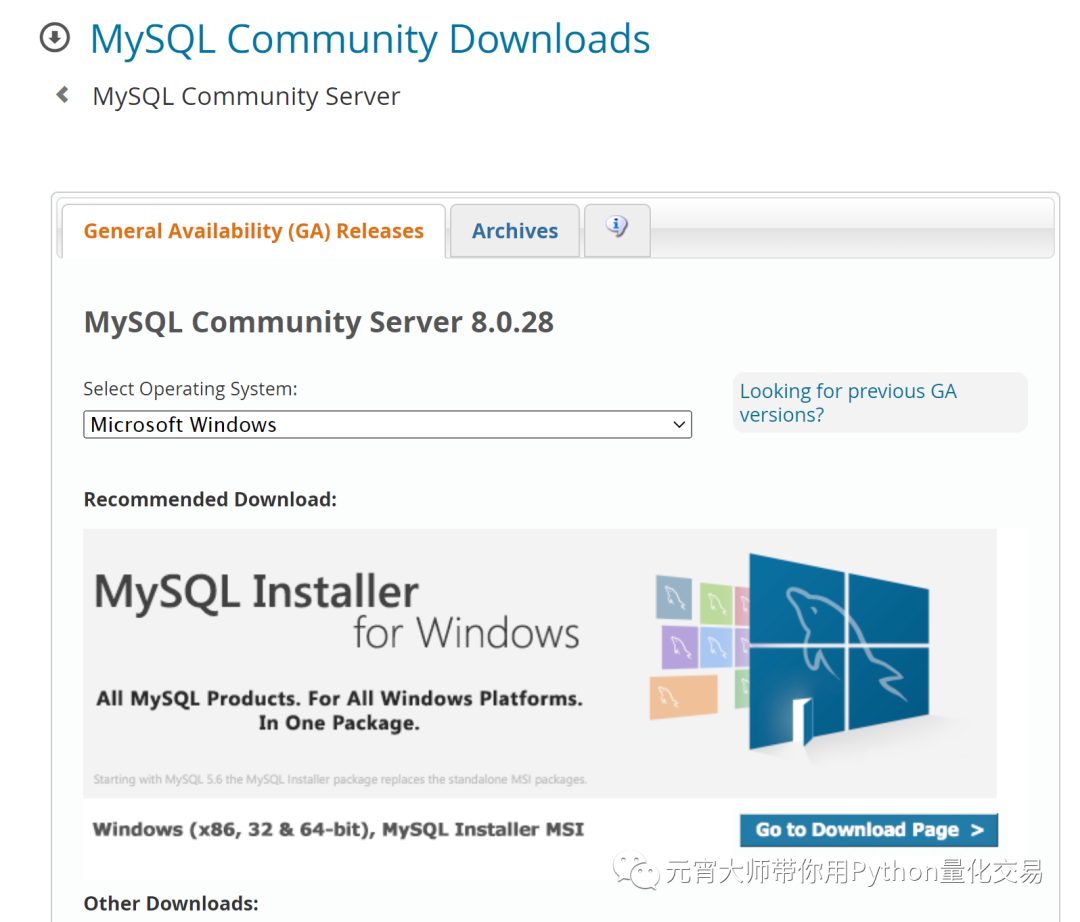1080x922 pixels.
Task: Open the Select Operating System dropdown
Action: tap(387, 425)
